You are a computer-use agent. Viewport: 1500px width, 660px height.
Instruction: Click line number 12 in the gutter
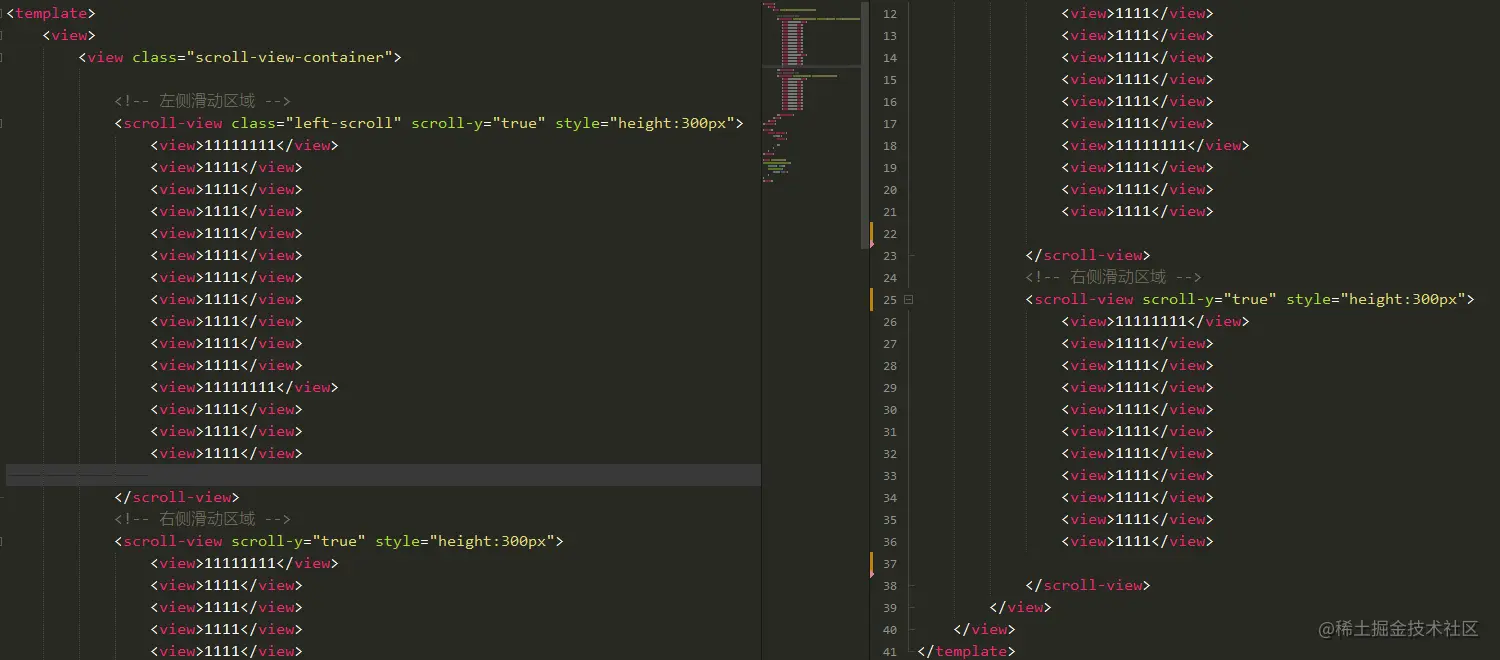[890, 14]
